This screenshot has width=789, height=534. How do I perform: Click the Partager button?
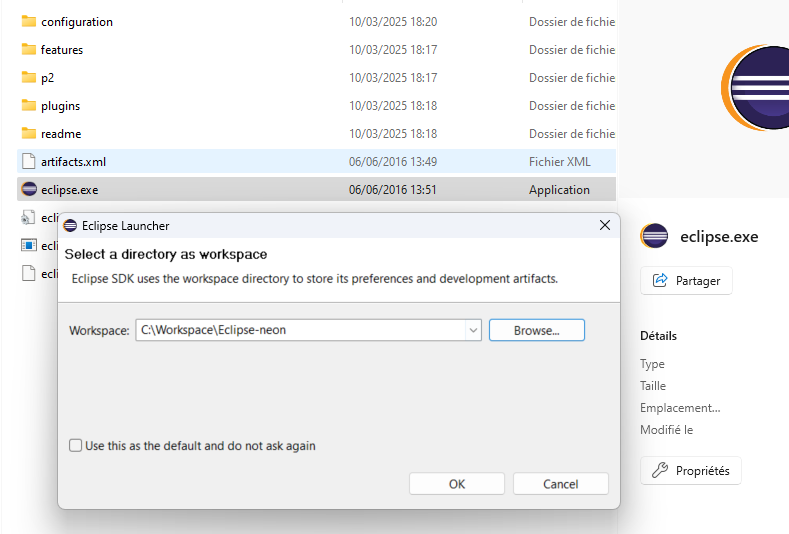click(686, 280)
